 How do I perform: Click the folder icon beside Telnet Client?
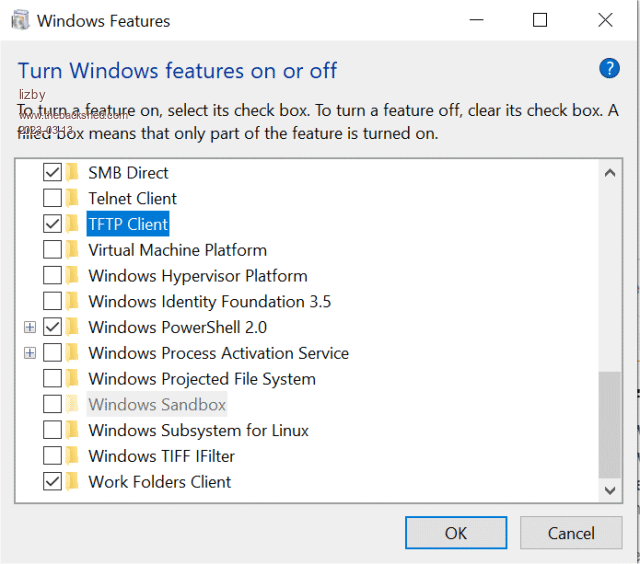[x=73, y=198]
